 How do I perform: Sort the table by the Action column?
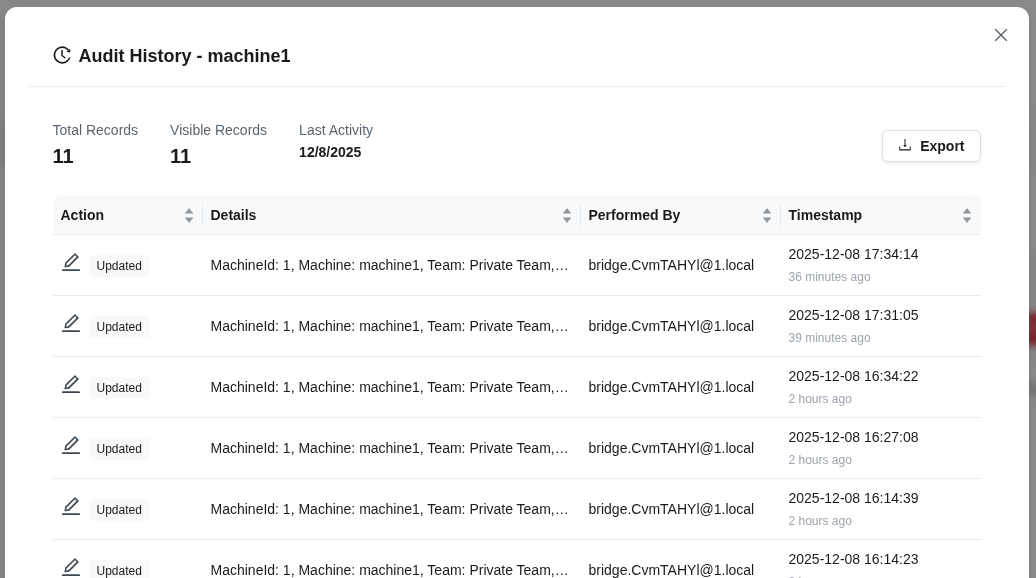[189, 215]
